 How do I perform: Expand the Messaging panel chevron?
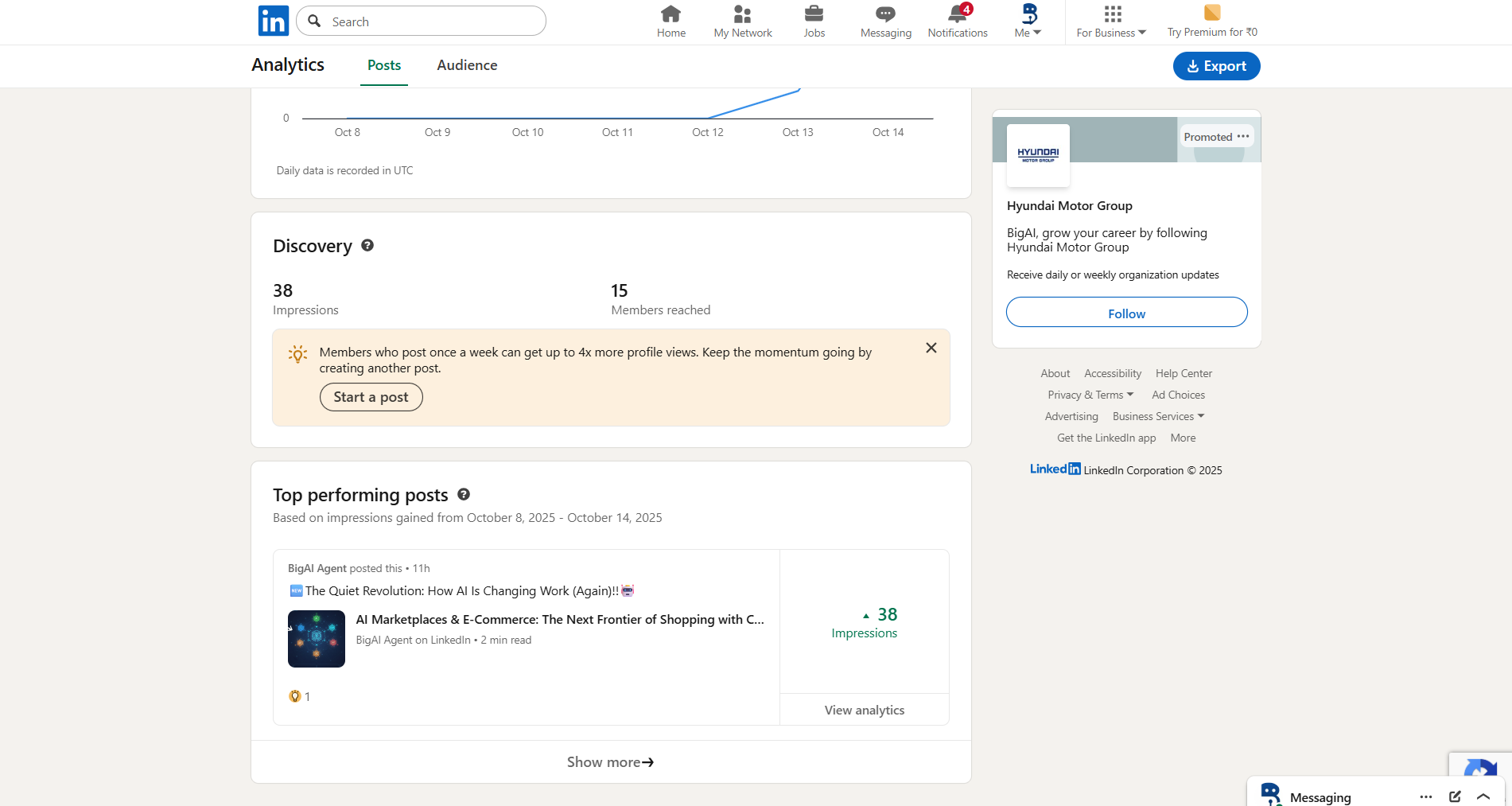[x=1483, y=796]
